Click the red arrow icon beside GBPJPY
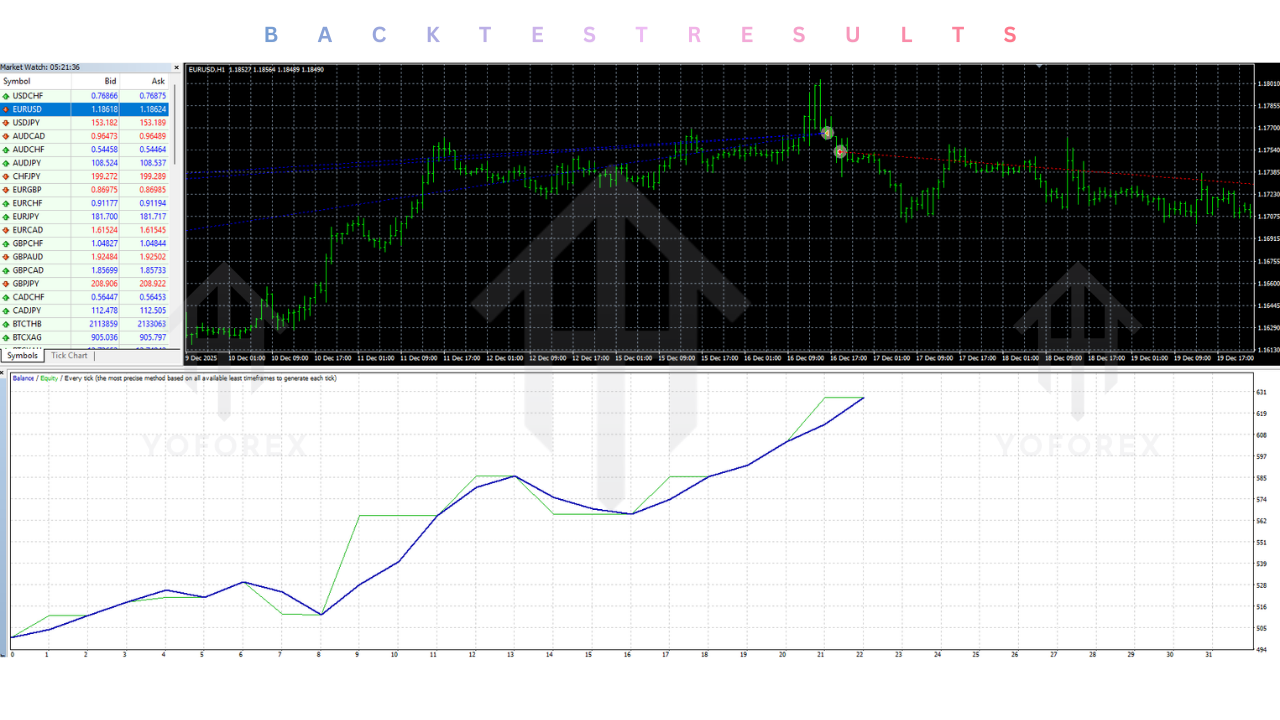1280x720 pixels. pyautogui.click(x=8, y=284)
